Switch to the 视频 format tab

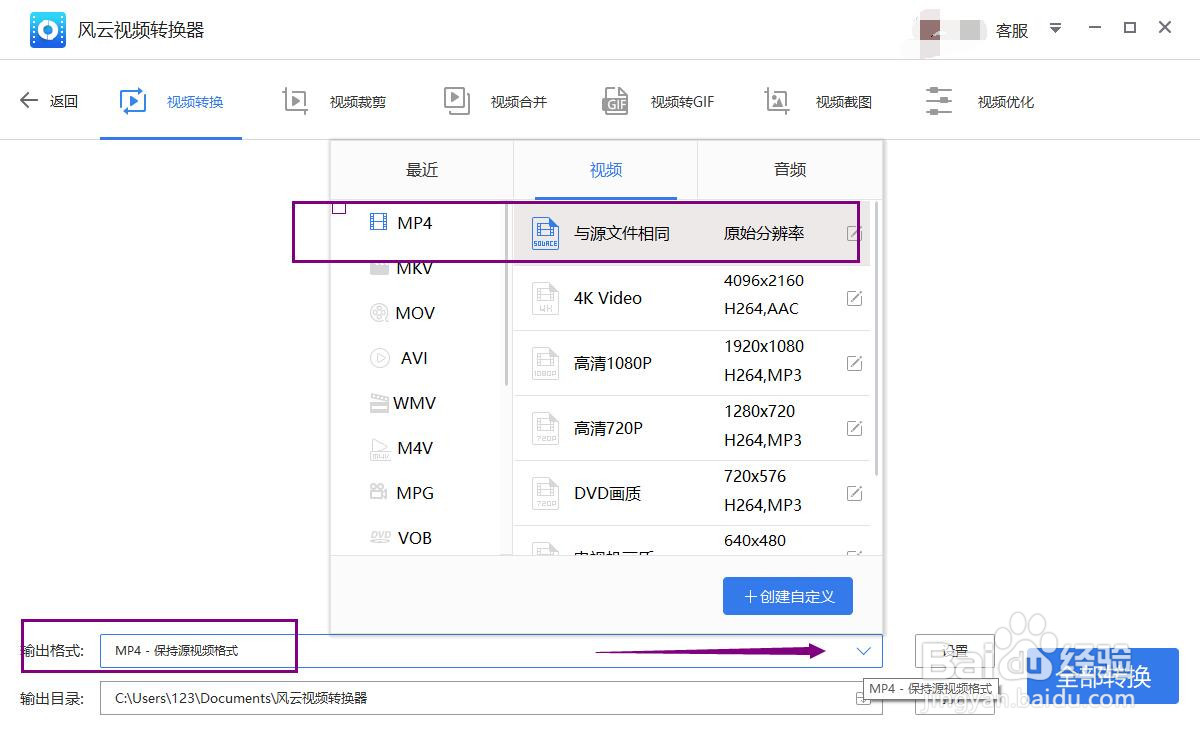point(606,170)
